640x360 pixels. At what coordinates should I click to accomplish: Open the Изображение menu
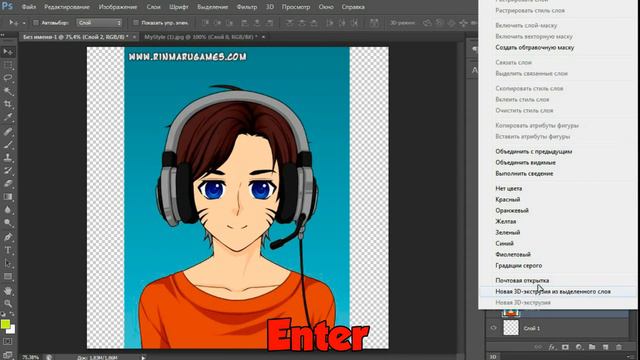coord(118,7)
